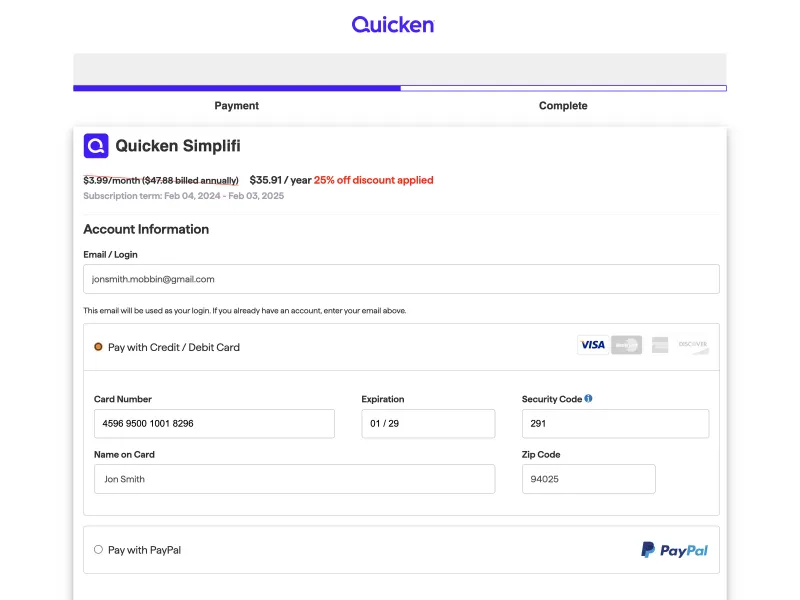Click the Expiration date field
Image resolution: width=800 pixels, height=600 pixels.
click(429, 423)
